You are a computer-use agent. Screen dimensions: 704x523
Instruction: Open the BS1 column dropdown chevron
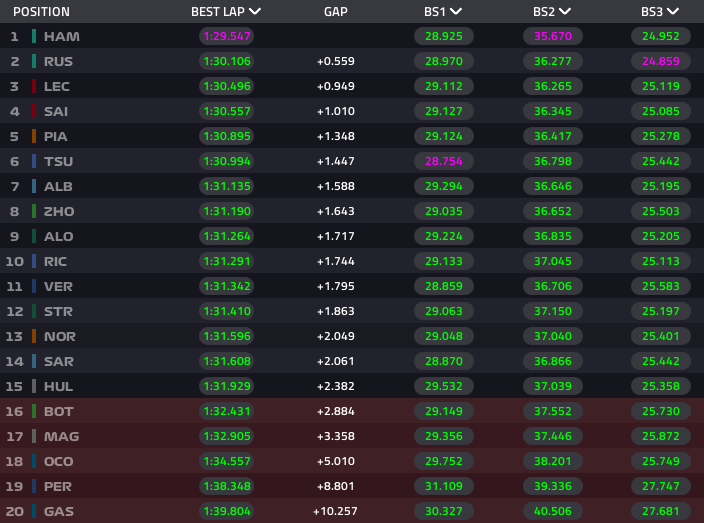coord(456,11)
